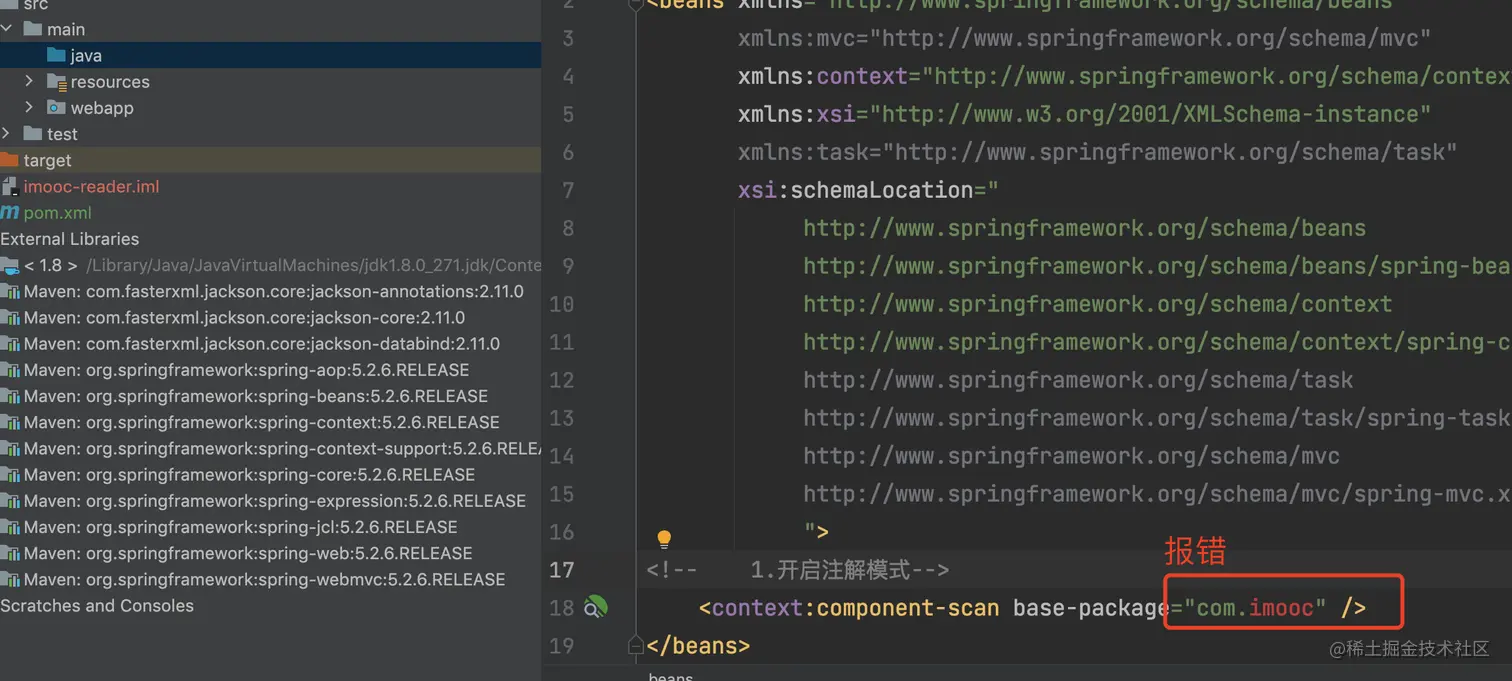Click the library icon for spring-core:5.2.6.RELEASE

tap(9, 474)
